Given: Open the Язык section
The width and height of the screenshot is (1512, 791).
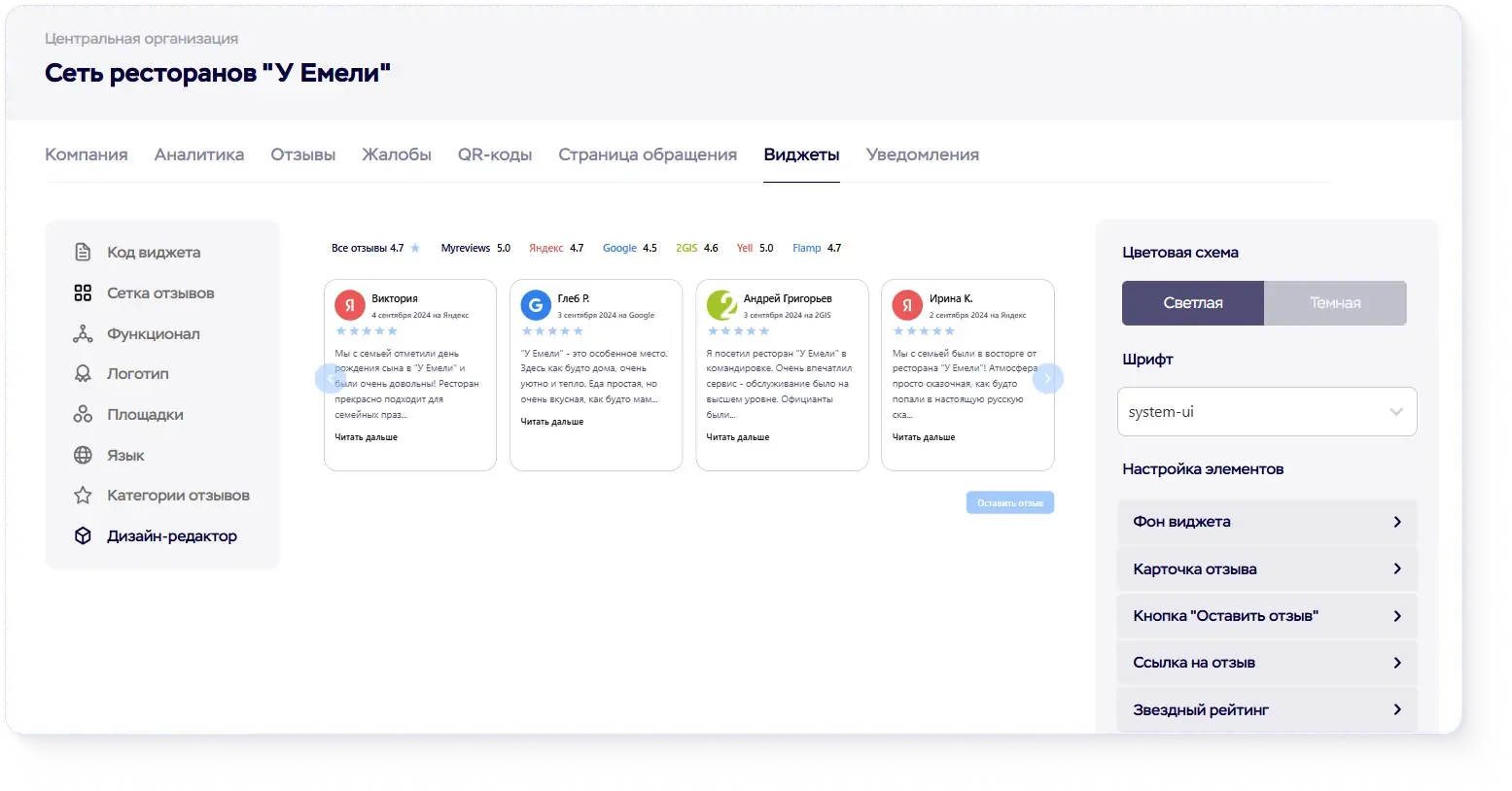Looking at the screenshot, I should point(125,456).
